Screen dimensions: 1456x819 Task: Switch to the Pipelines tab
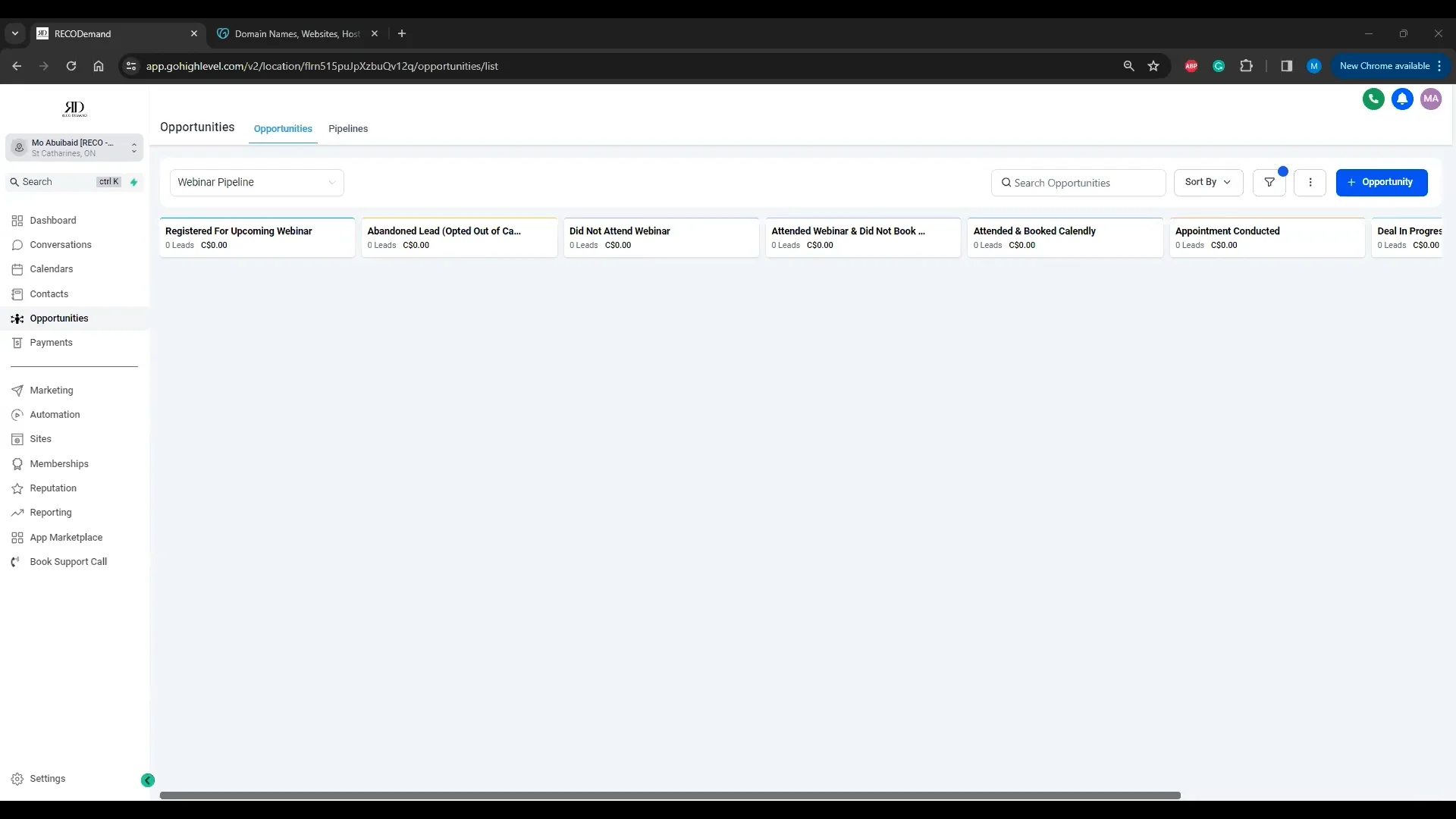coord(348,129)
